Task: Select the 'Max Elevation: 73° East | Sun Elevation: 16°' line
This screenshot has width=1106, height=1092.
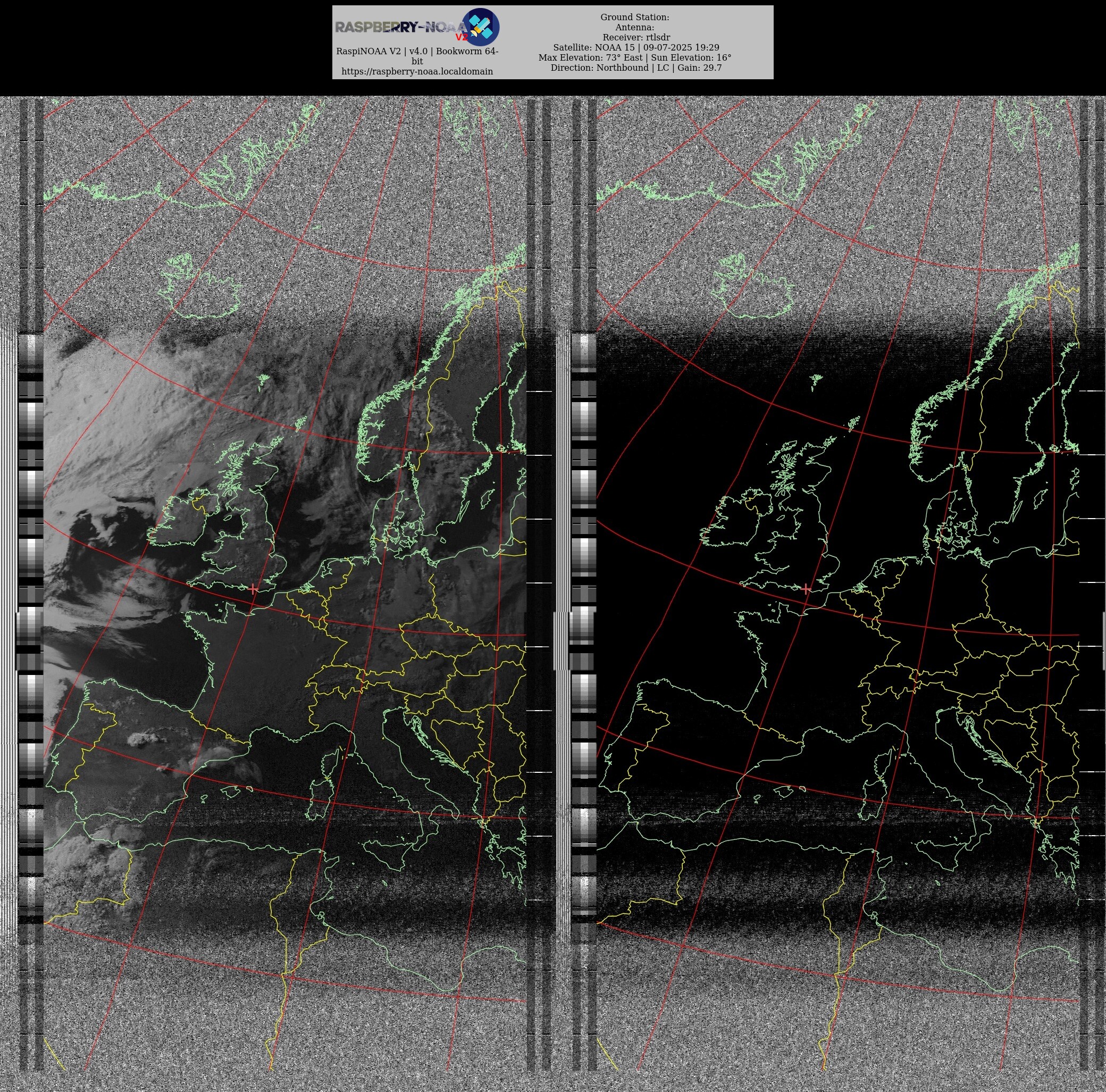Action: tap(635, 57)
